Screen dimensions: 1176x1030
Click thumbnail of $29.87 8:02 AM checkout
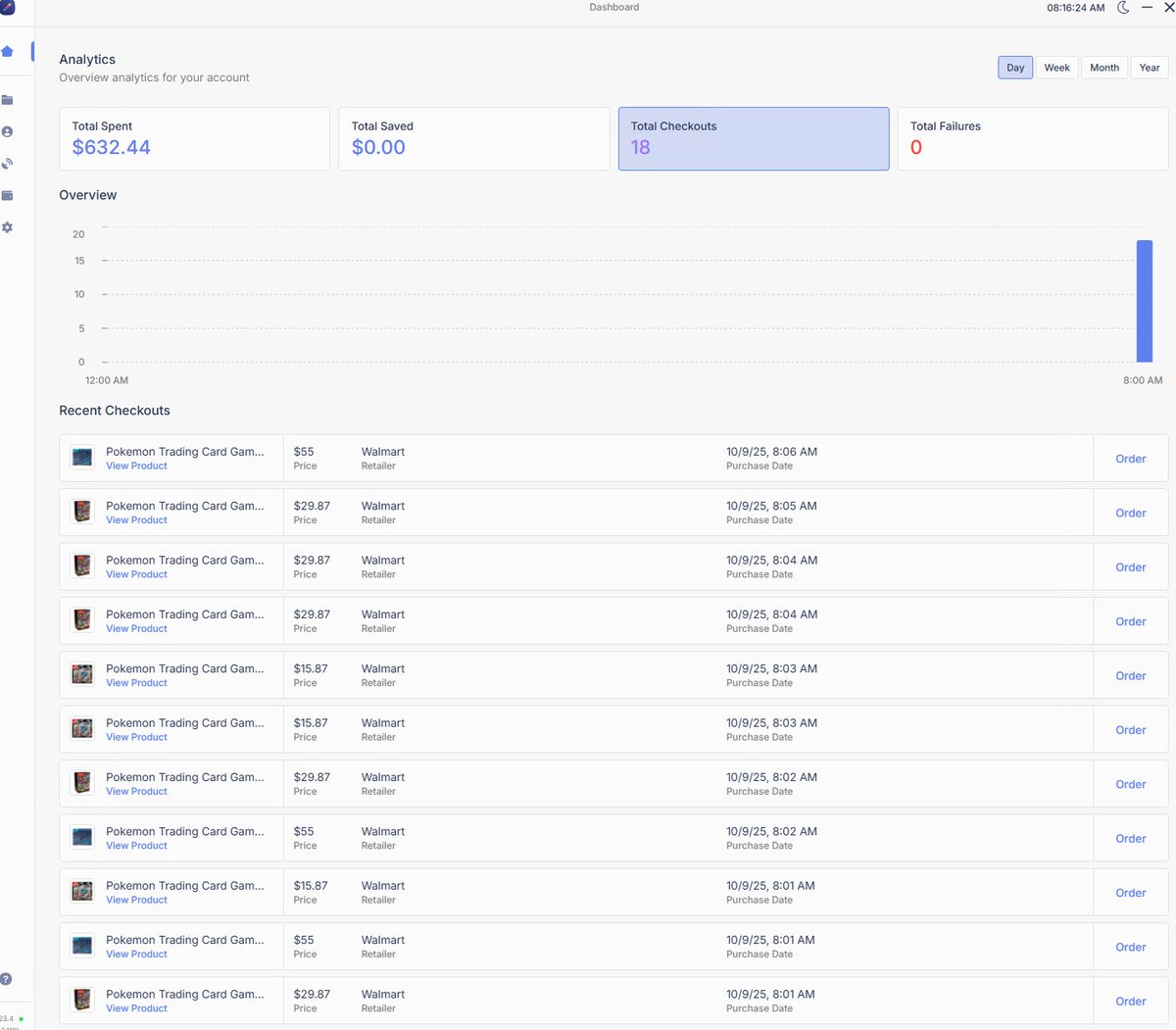point(82,782)
